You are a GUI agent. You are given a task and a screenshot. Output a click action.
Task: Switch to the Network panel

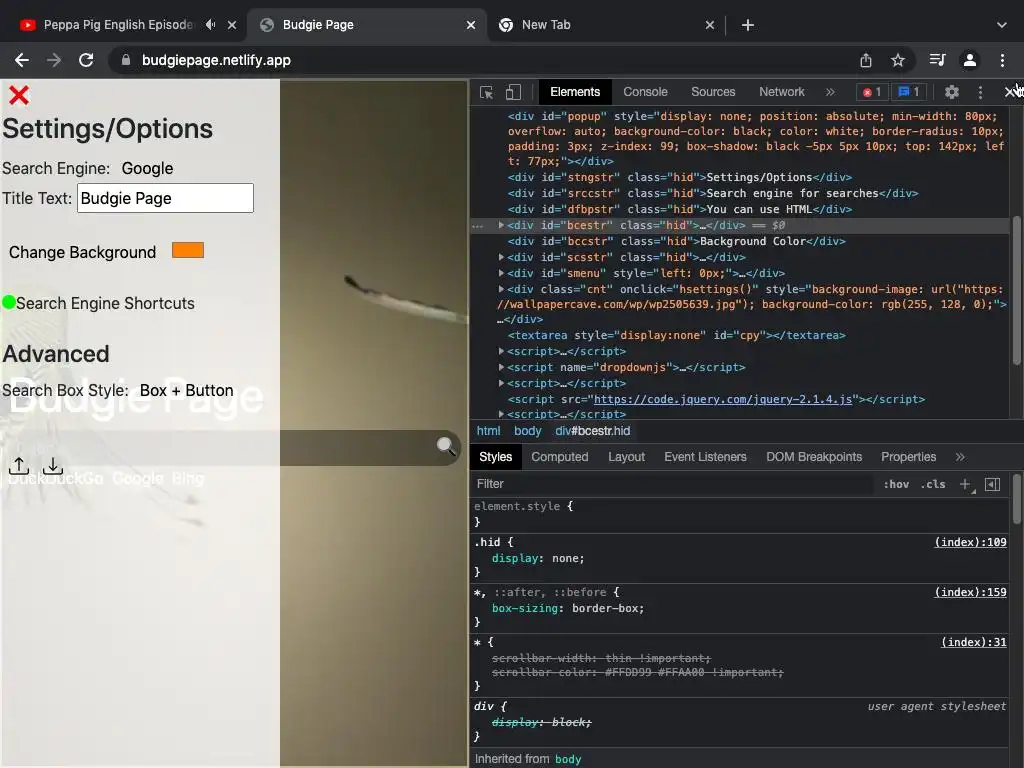click(x=782, y=92)
